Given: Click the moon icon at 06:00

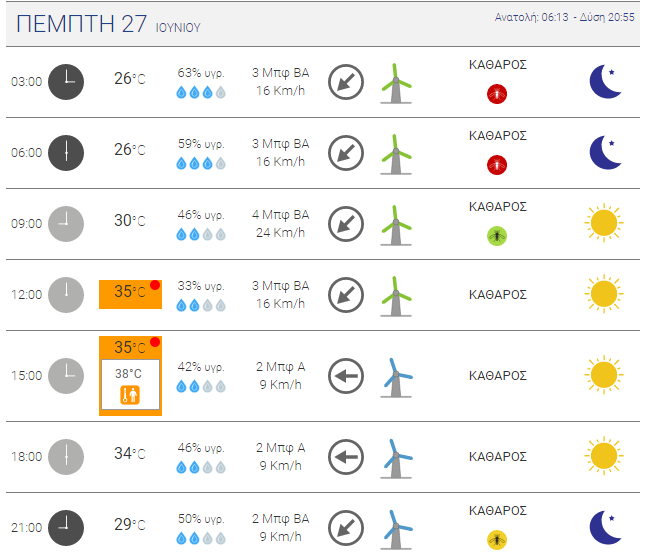Looking at the screenshot, I should coord(605,152).
